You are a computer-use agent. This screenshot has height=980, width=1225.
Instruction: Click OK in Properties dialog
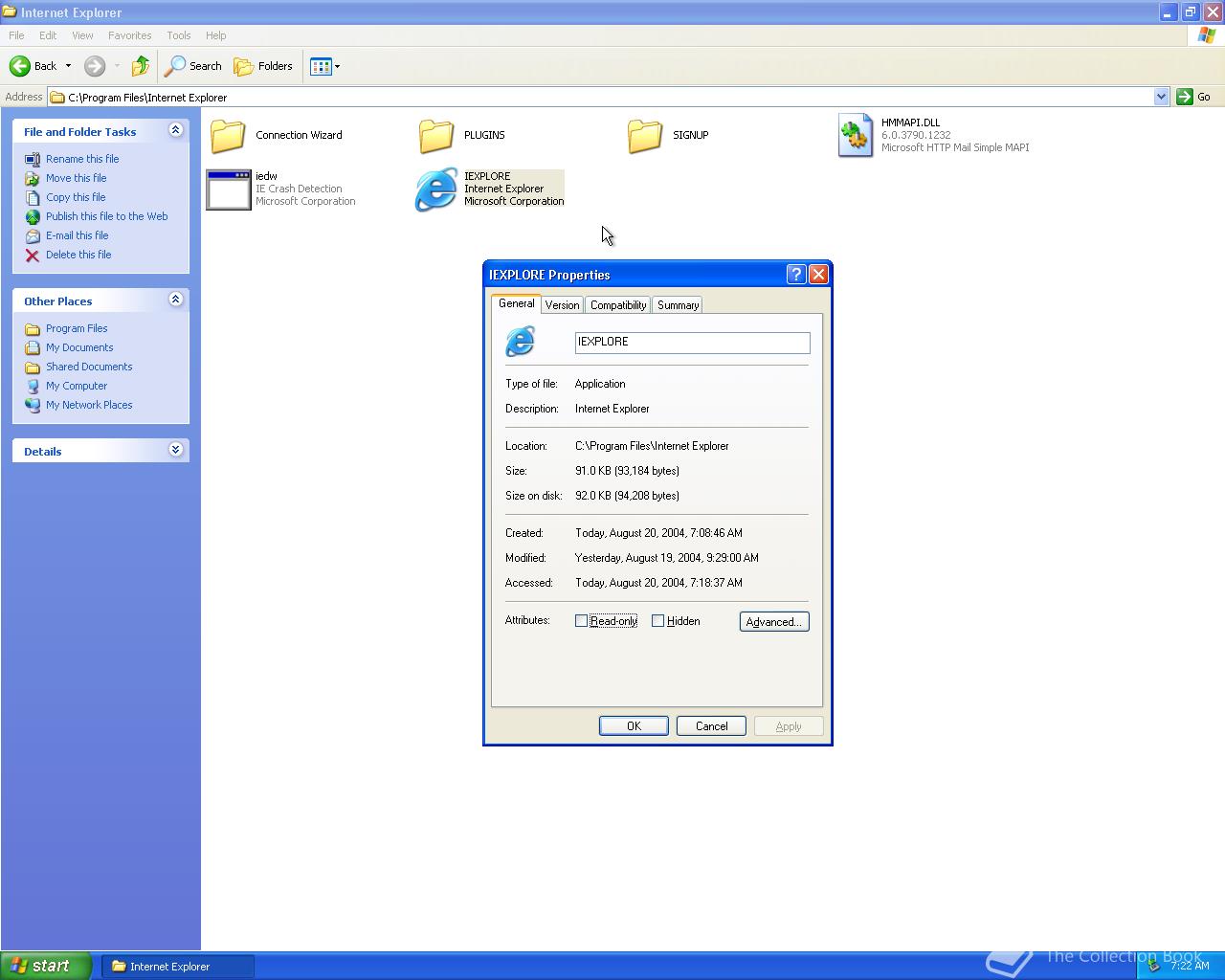pyautogui.click(x=634, y=726)
